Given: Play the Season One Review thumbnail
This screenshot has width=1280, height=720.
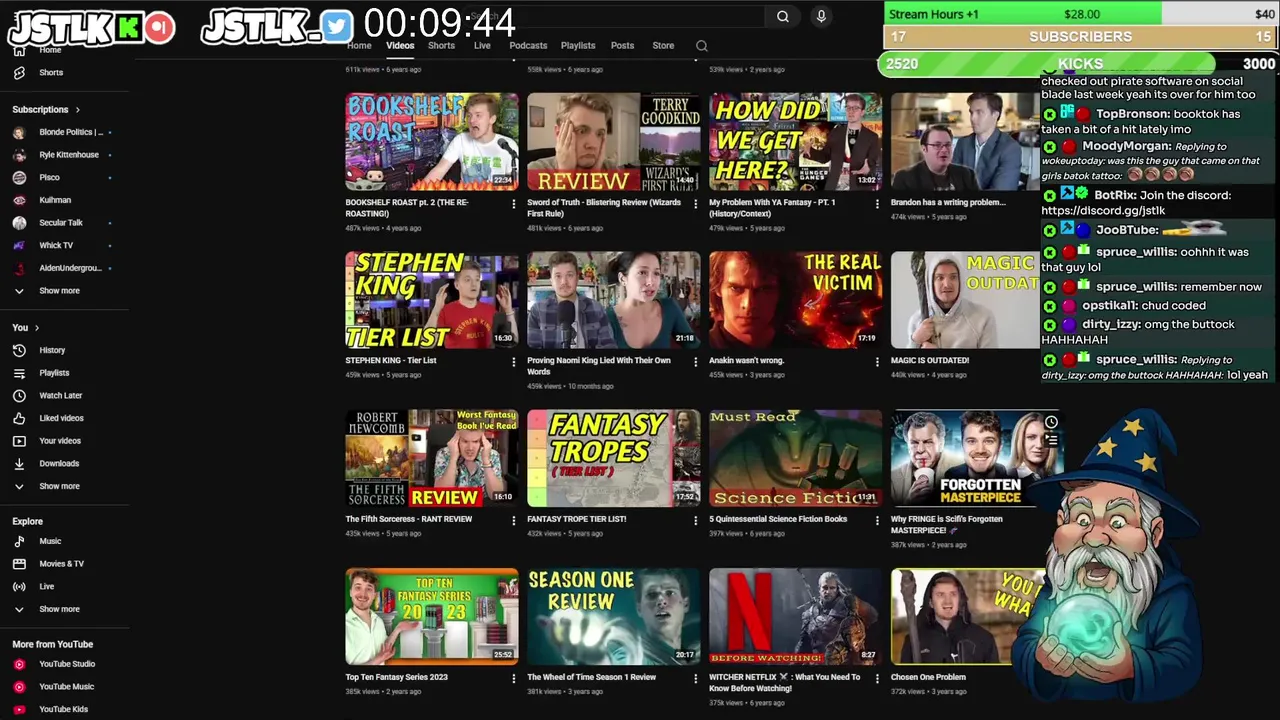Looking at the screenshot, I should click(614, 616).
